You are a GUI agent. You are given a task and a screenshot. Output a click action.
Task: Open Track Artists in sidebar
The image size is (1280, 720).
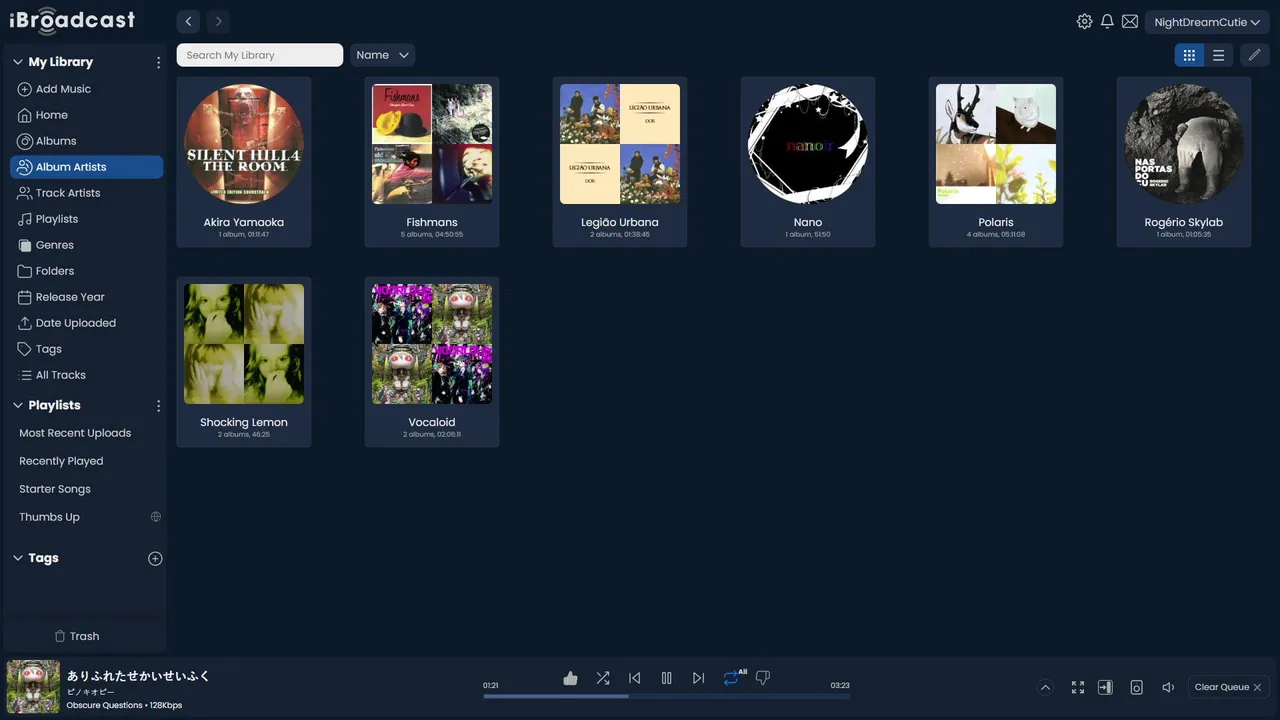coord(87,193)
